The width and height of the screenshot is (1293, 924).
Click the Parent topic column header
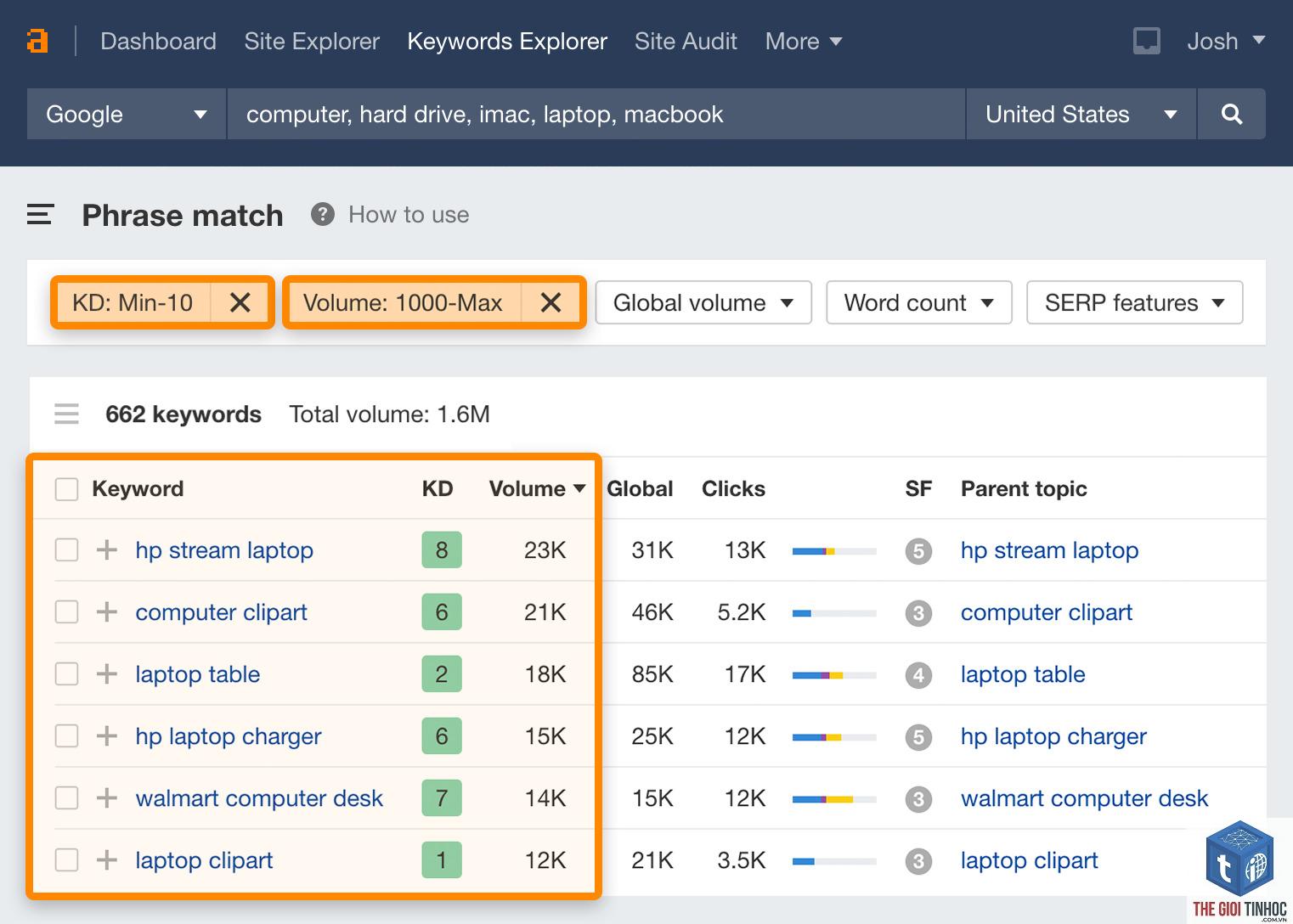point(1024,488)
